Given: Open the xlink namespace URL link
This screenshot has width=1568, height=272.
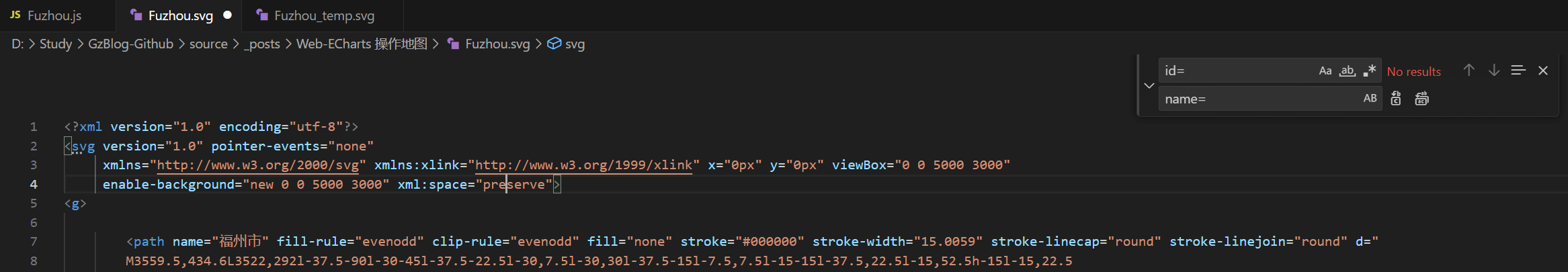Looking at the screenshot, I should pos(584,165).
